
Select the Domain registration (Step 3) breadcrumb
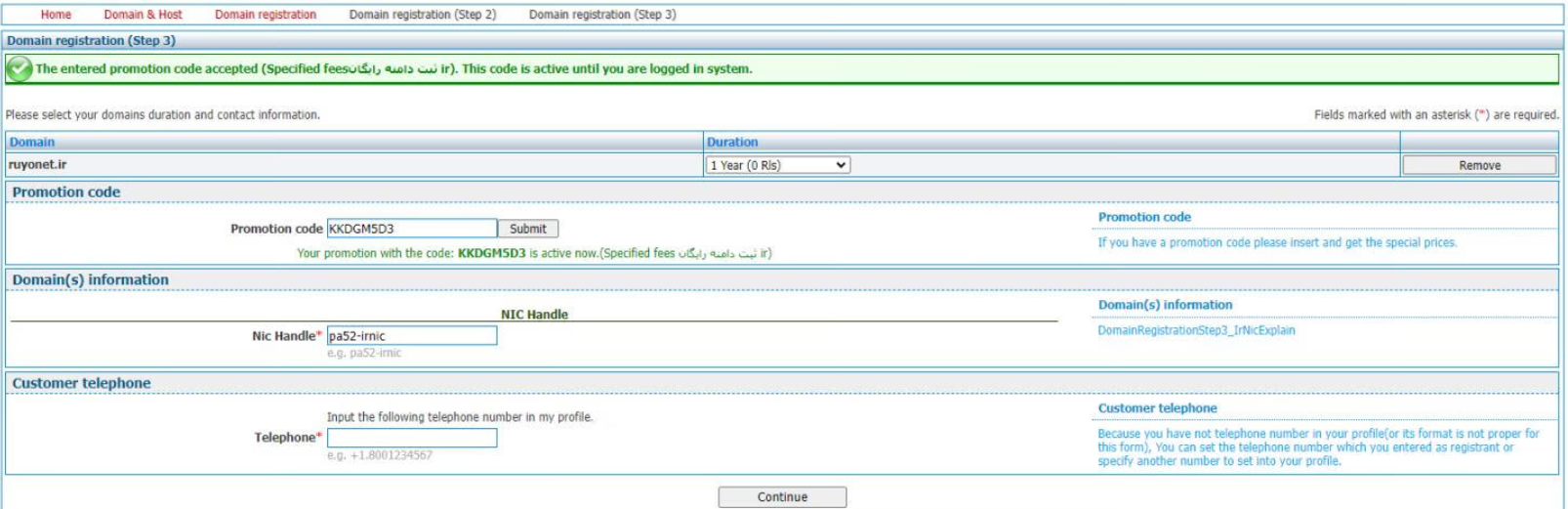pos(601,15)
